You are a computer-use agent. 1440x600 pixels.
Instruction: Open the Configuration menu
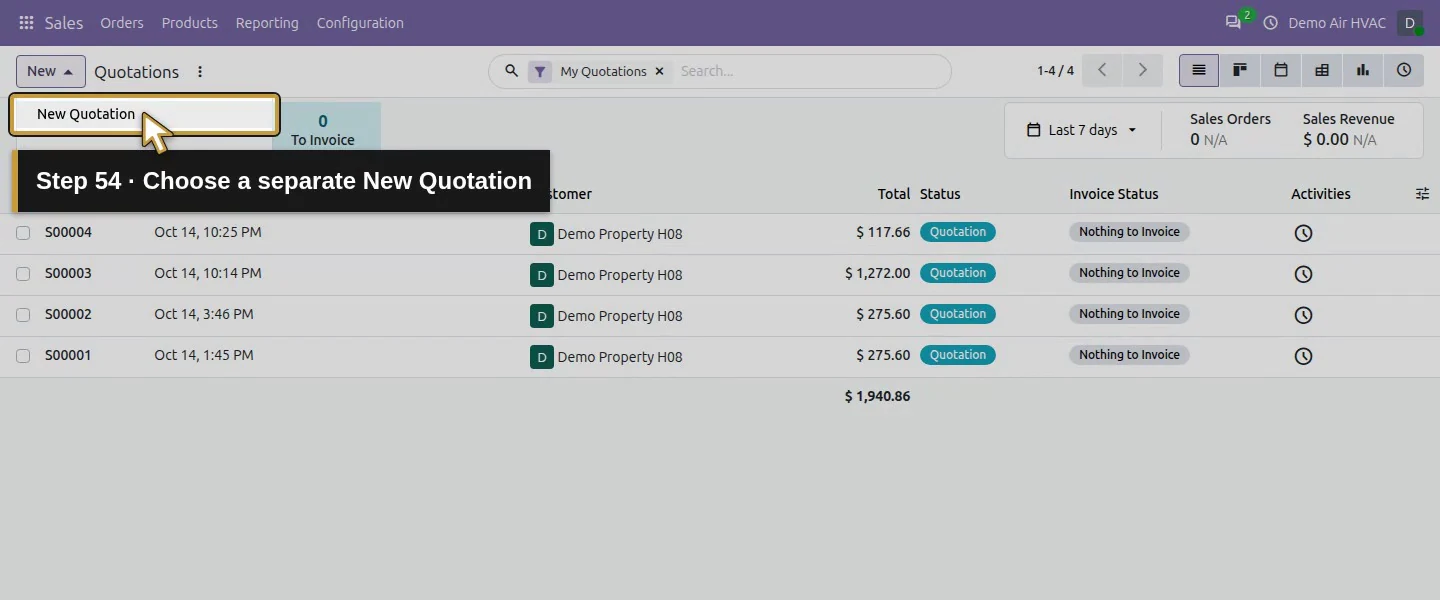[360, 23]
